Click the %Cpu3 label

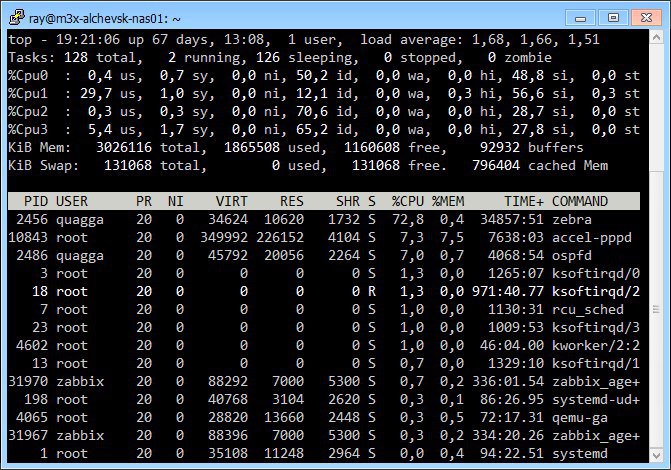coord(28,129)
